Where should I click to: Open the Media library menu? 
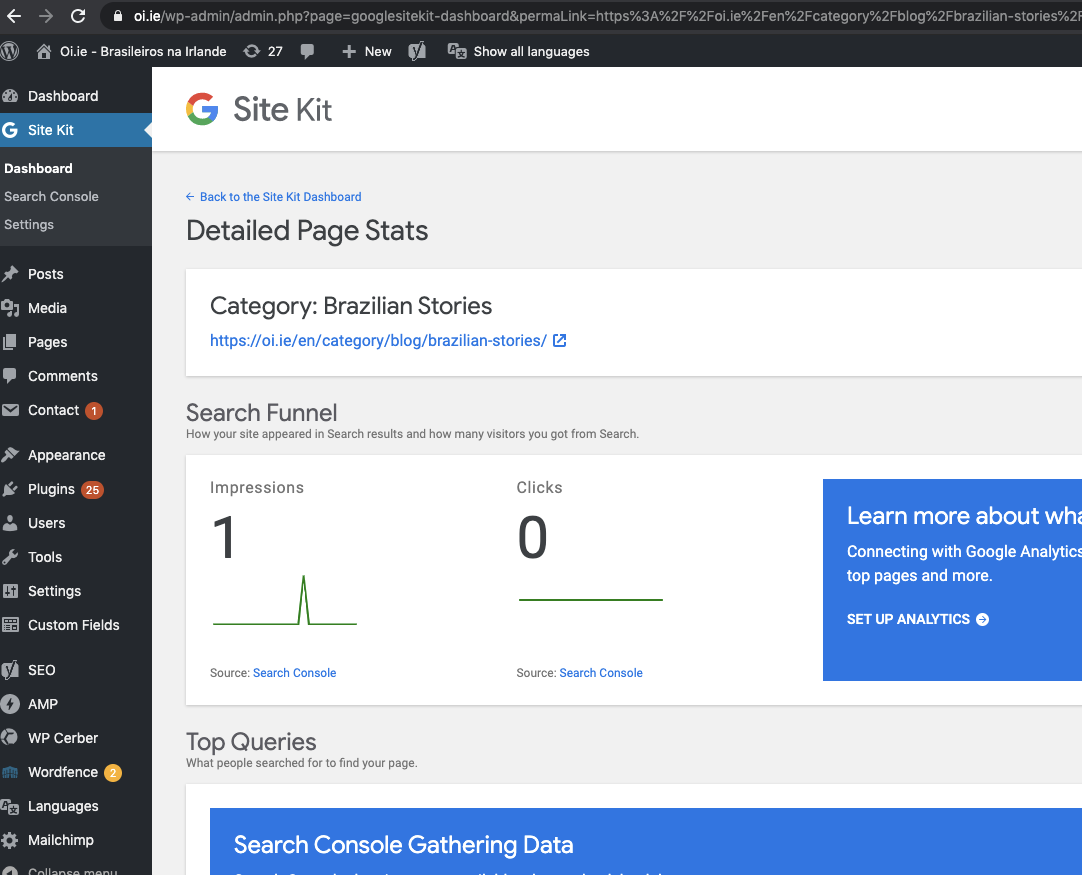(x=76, y=308)
